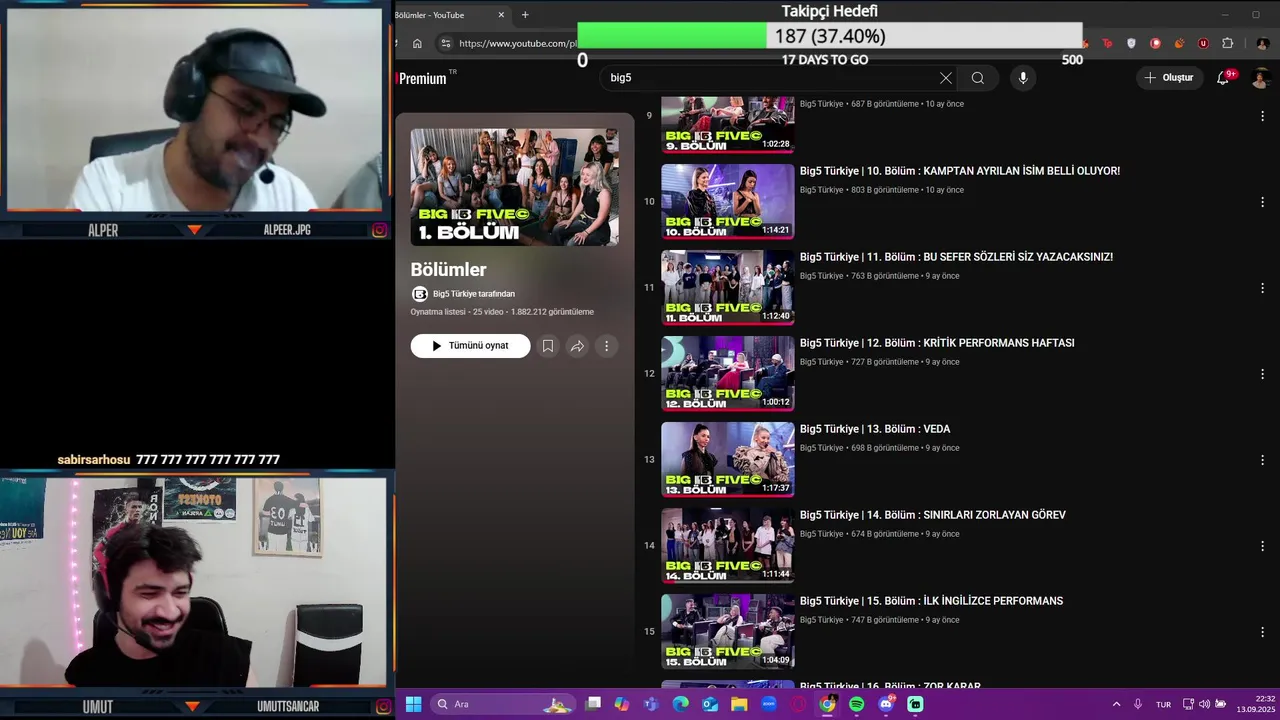This screenshot has width=1280, height=720.
Task: Select the 11. Bölüm video thumbnail
Action: (x=728, y=287)
